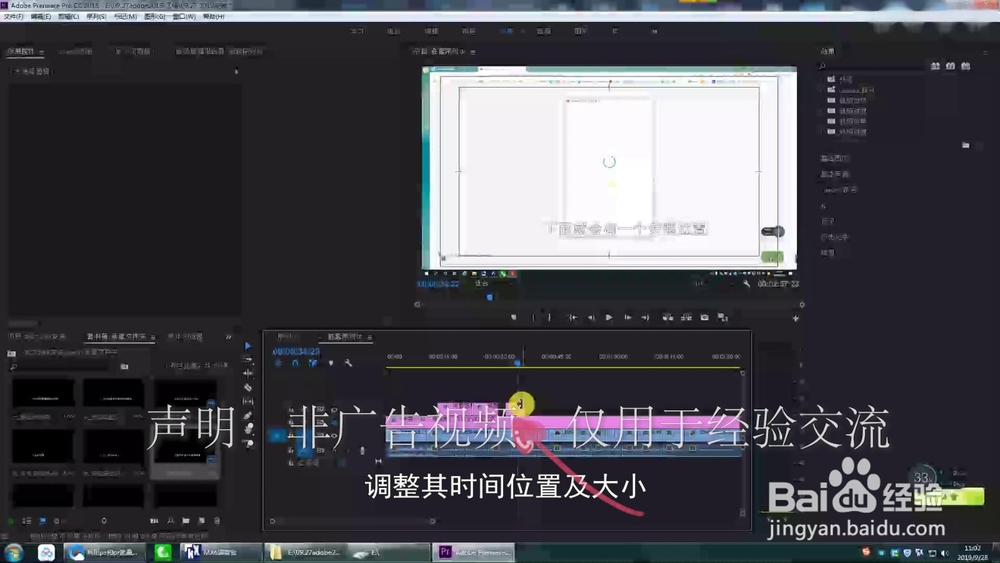Toggle Snap in the timeline

click(295, 363)
